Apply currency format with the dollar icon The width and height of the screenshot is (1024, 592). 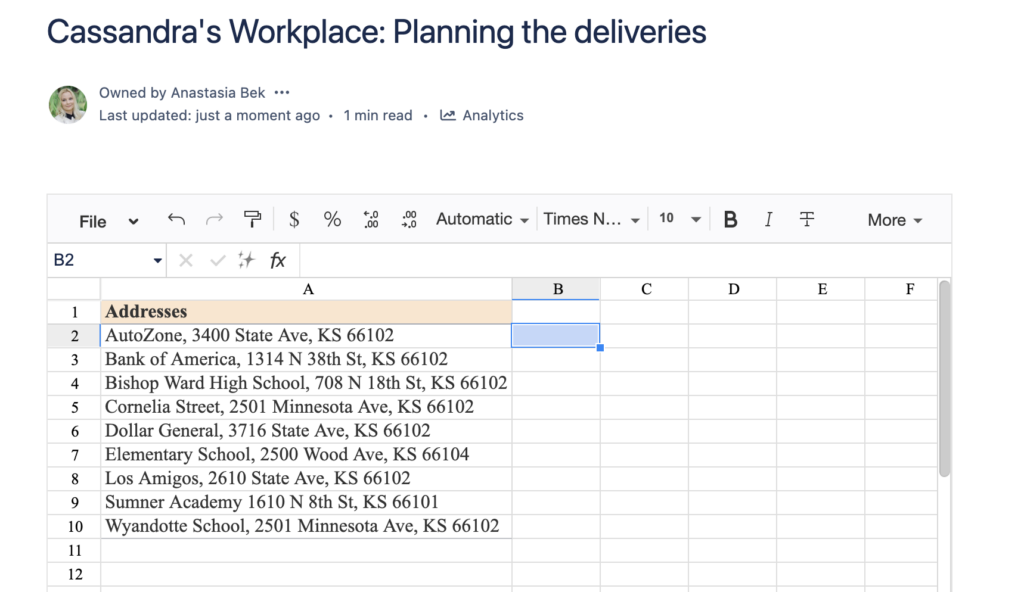[x=293, y=219]
